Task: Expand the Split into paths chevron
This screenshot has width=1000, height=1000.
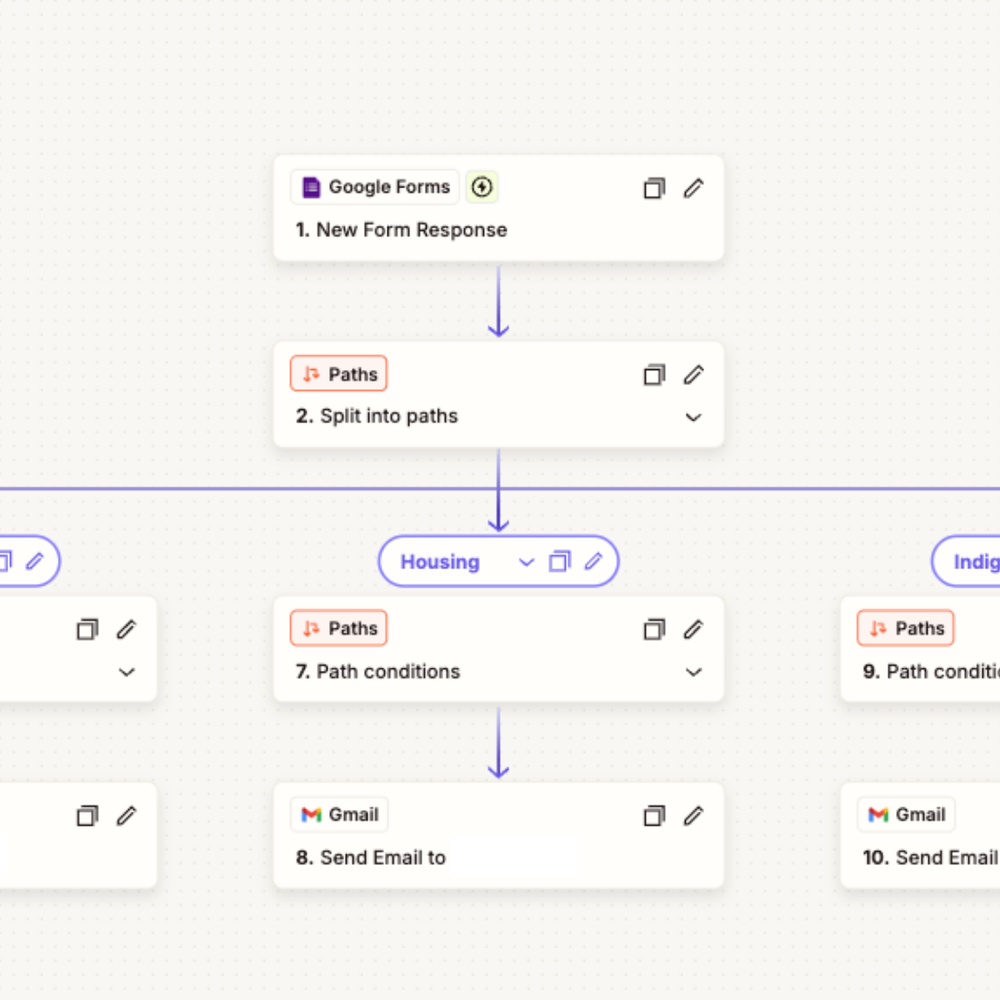Action: pos(693,417)
